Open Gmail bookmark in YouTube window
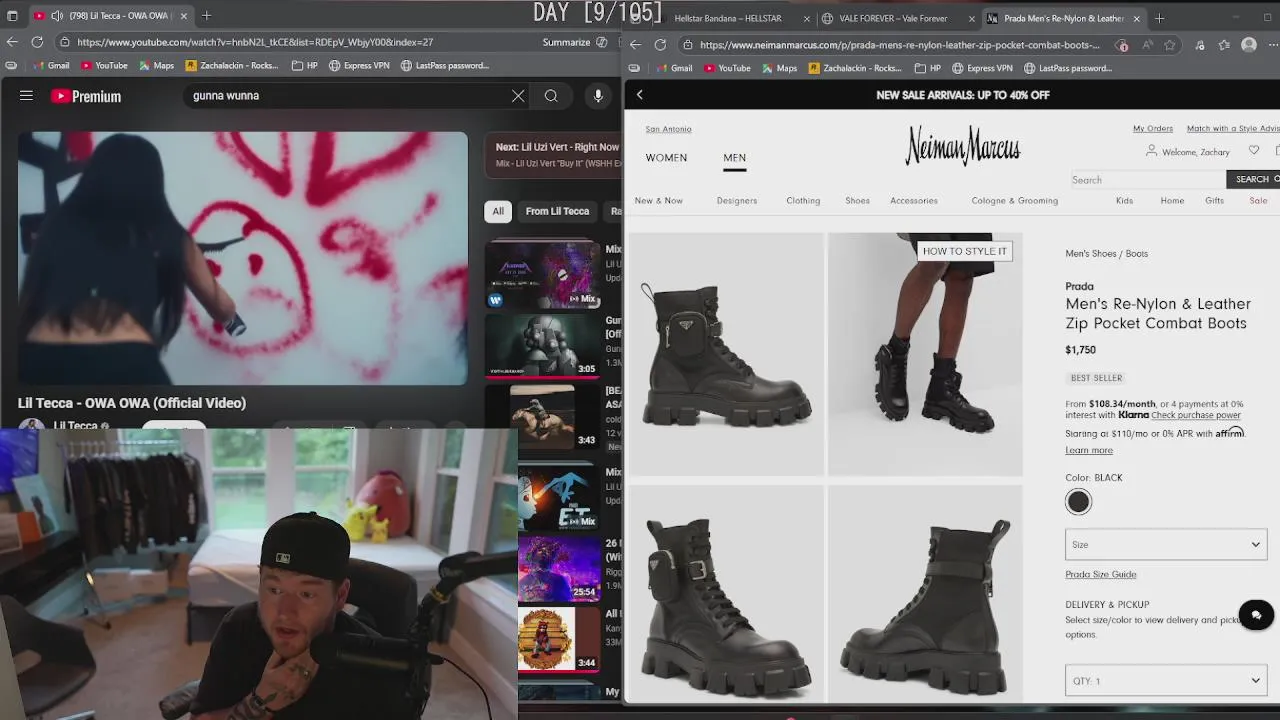 [x=51, y=66]
